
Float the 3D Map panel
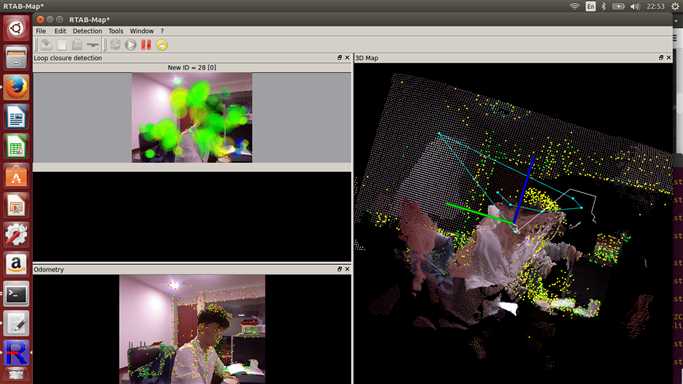(x=661, y=57)
